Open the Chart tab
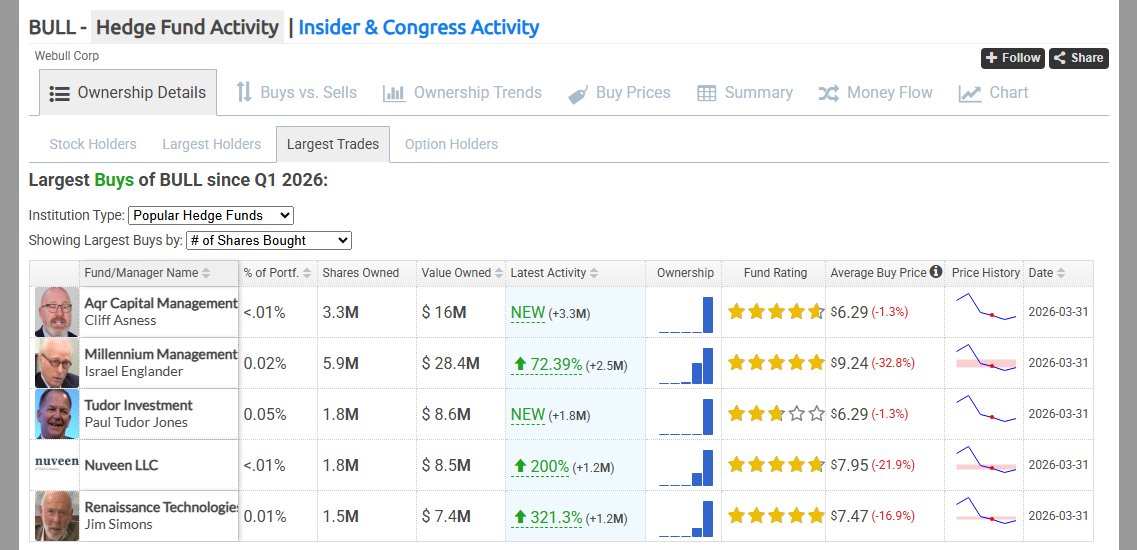The height and width of the screenshot is (550, 1137). pyautogui.click(x=993, y=93)
